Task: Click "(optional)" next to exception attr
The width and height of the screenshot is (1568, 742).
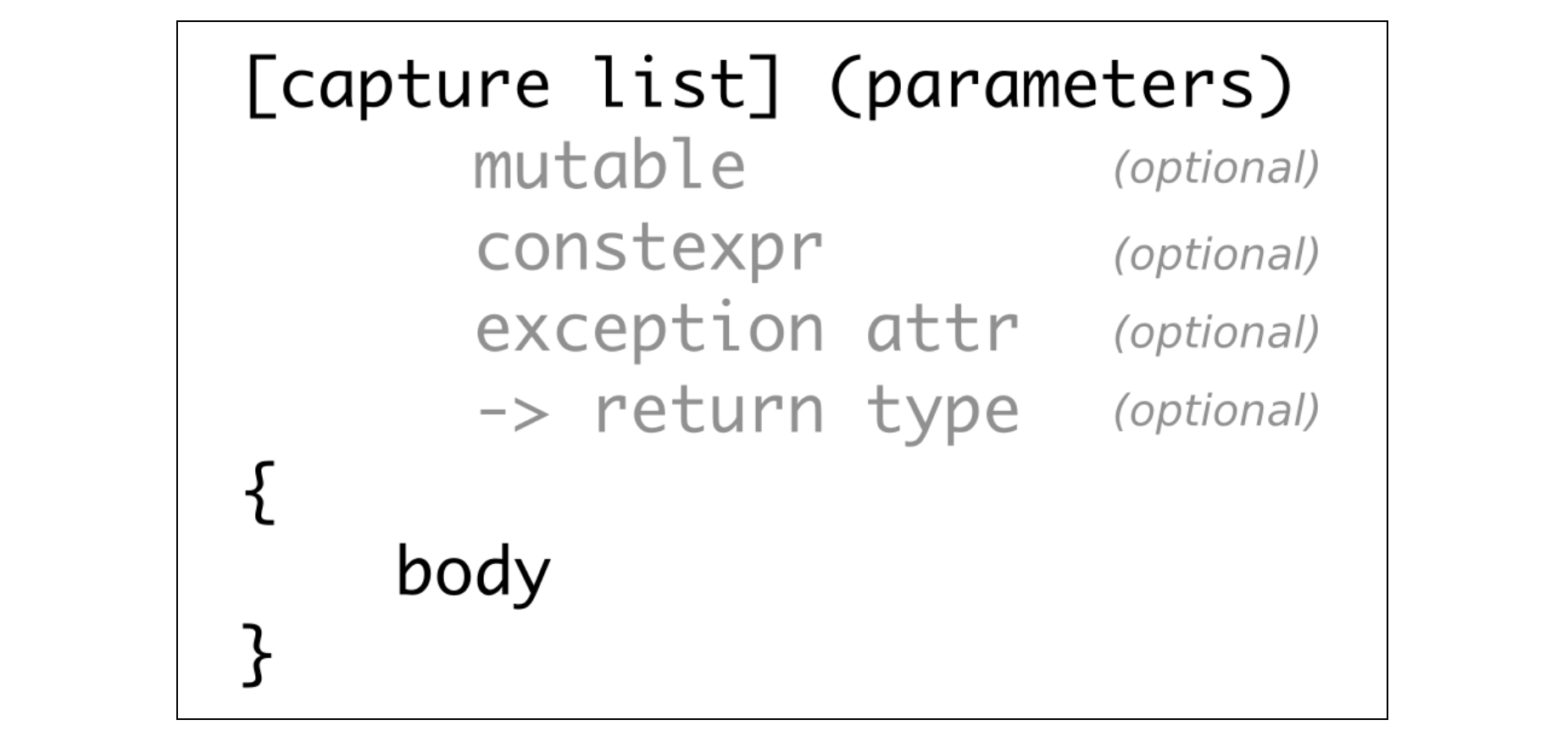Action: click(x=1216, y=333)
